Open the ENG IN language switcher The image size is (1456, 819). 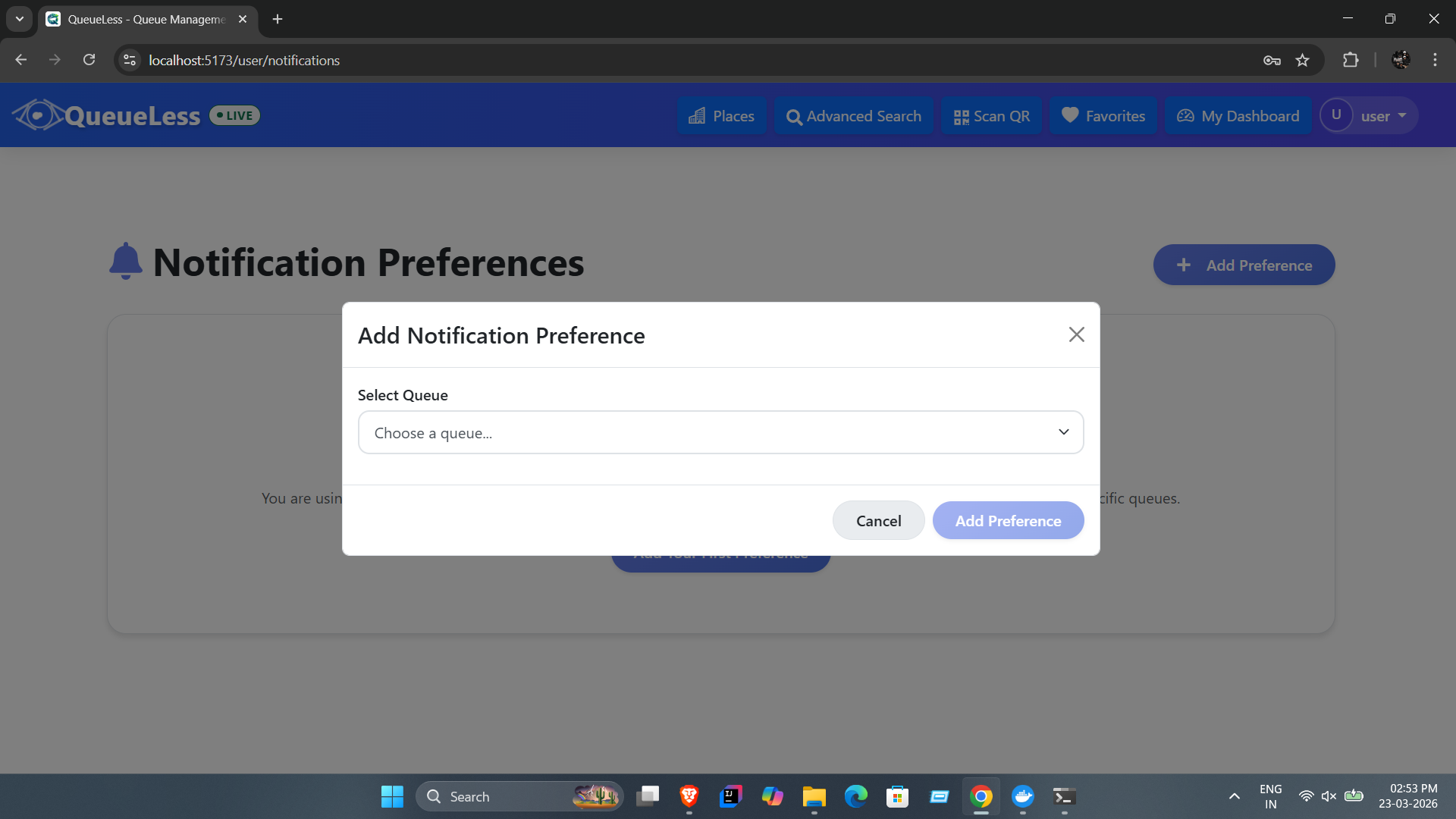[x=1271, y=796]
